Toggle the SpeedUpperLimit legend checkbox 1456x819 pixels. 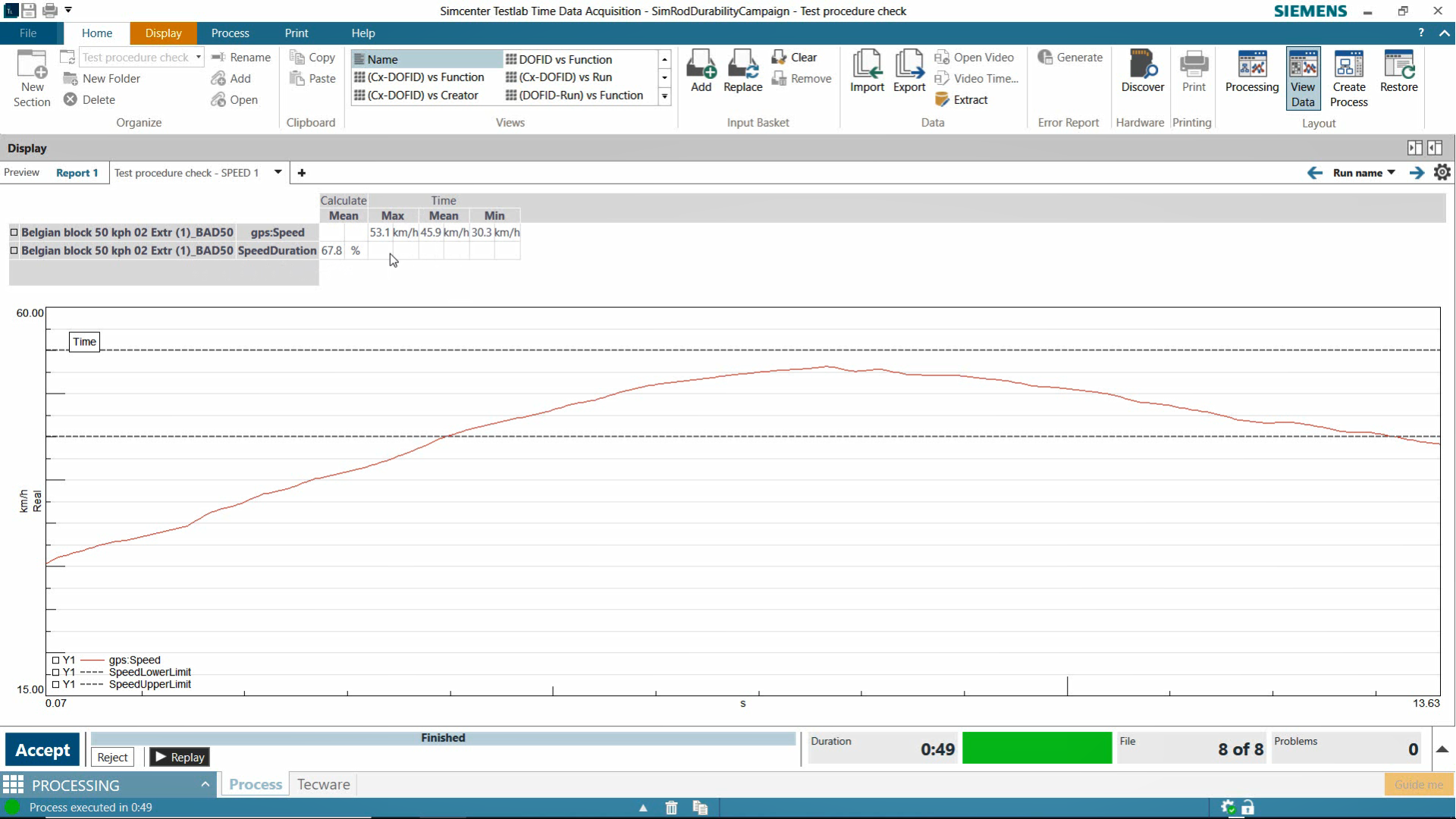pyautogui.click(x=55, y=685)
